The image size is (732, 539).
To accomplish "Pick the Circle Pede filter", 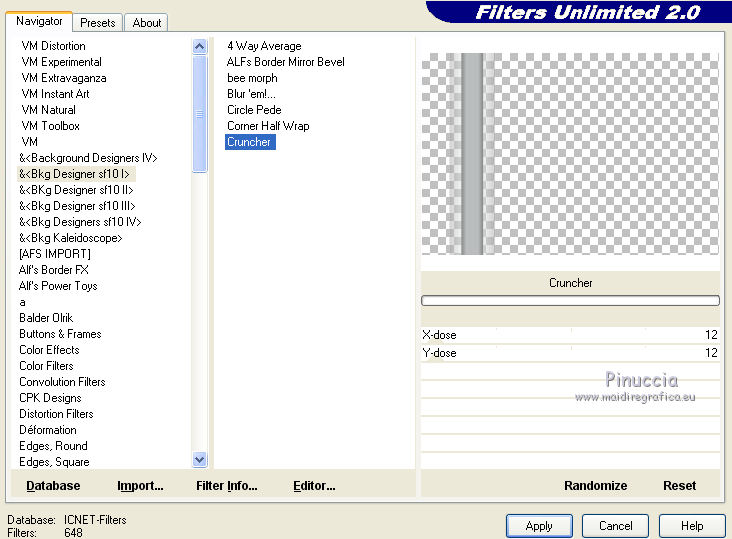I will tap(254, 110).
